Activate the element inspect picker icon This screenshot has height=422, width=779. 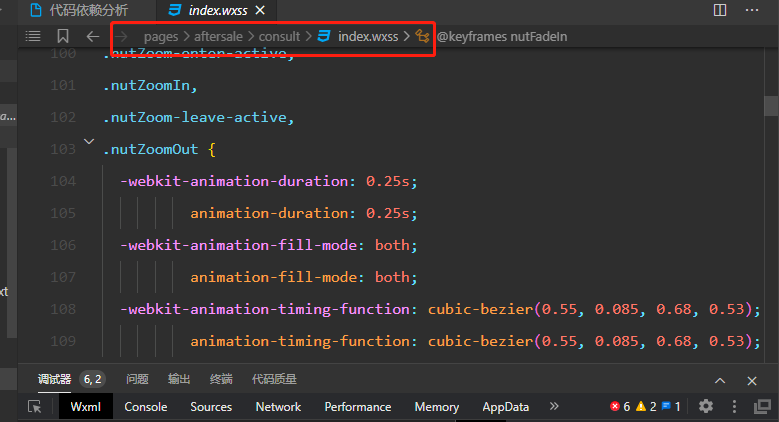(35, 407)
